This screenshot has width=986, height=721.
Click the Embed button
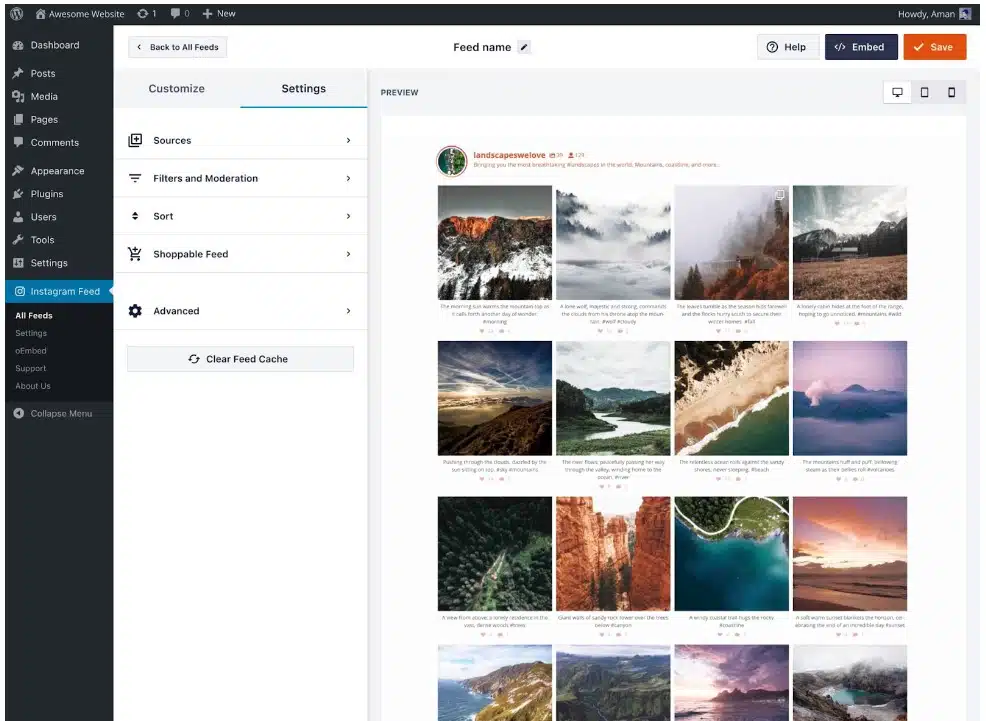(x=860, y=47)
